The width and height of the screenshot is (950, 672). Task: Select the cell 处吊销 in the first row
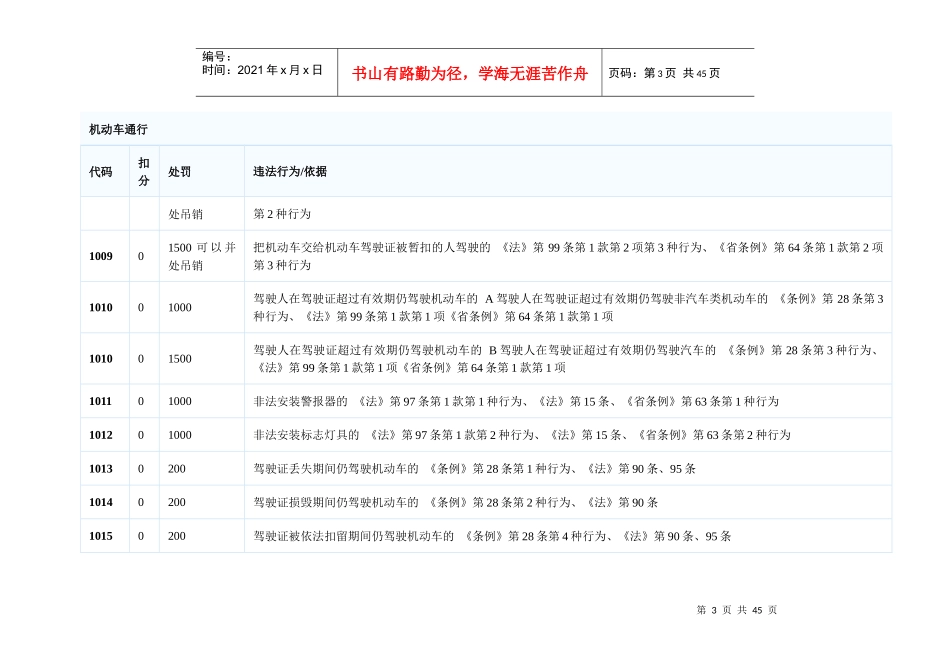[185, 214]
